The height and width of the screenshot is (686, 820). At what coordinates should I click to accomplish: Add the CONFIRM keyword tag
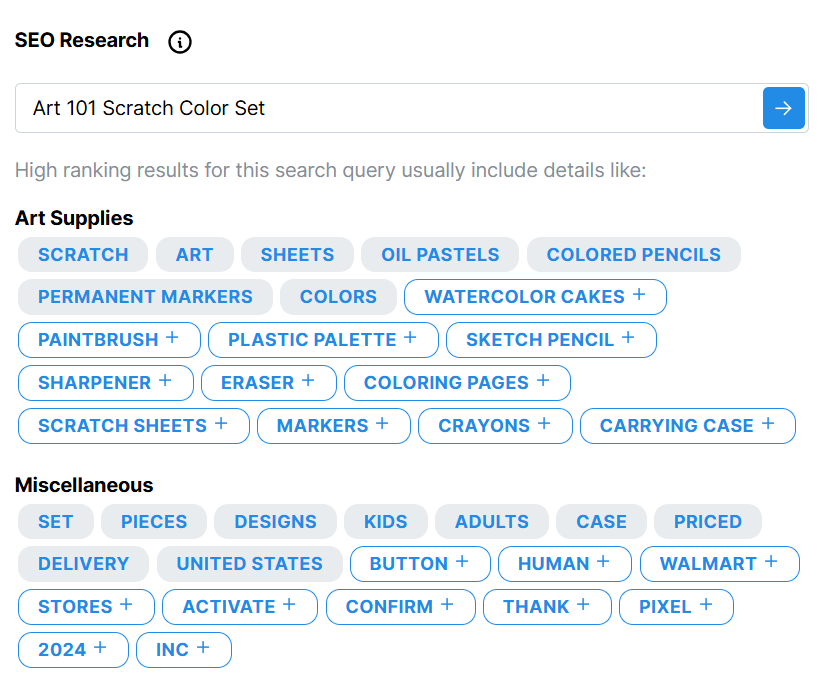(x=401, y=607)
